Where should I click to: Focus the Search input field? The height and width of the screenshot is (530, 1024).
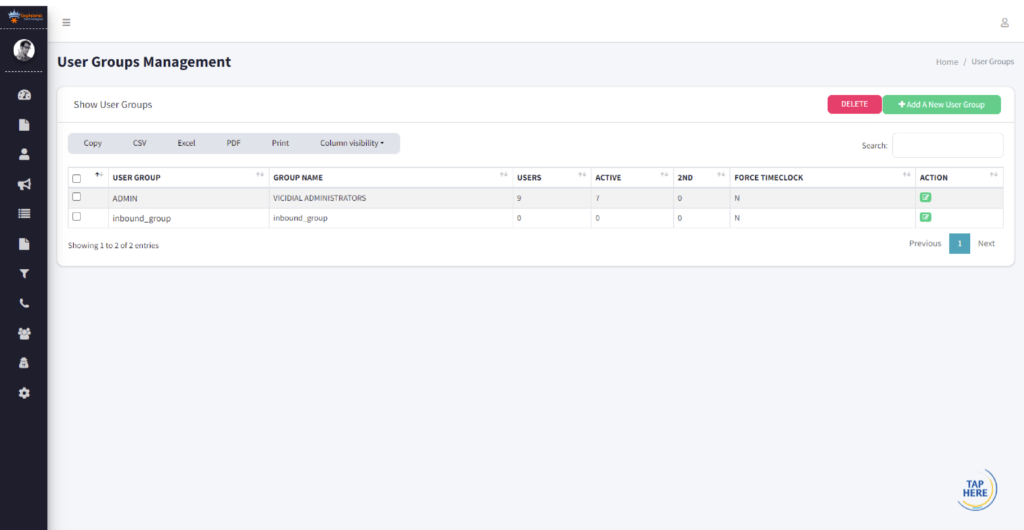point(947,145)
